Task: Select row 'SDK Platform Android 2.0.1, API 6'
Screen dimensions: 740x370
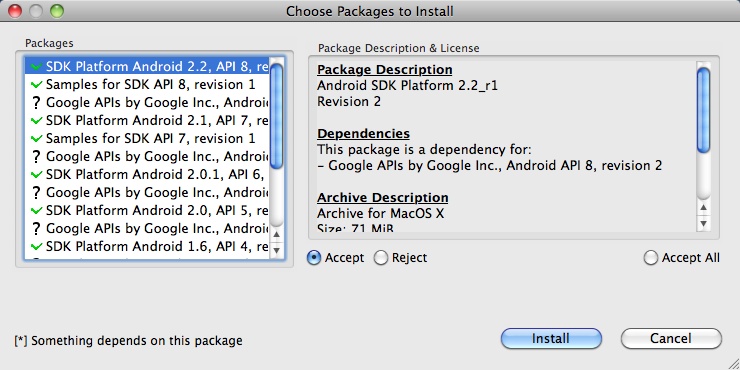Action: coord(147,174)
